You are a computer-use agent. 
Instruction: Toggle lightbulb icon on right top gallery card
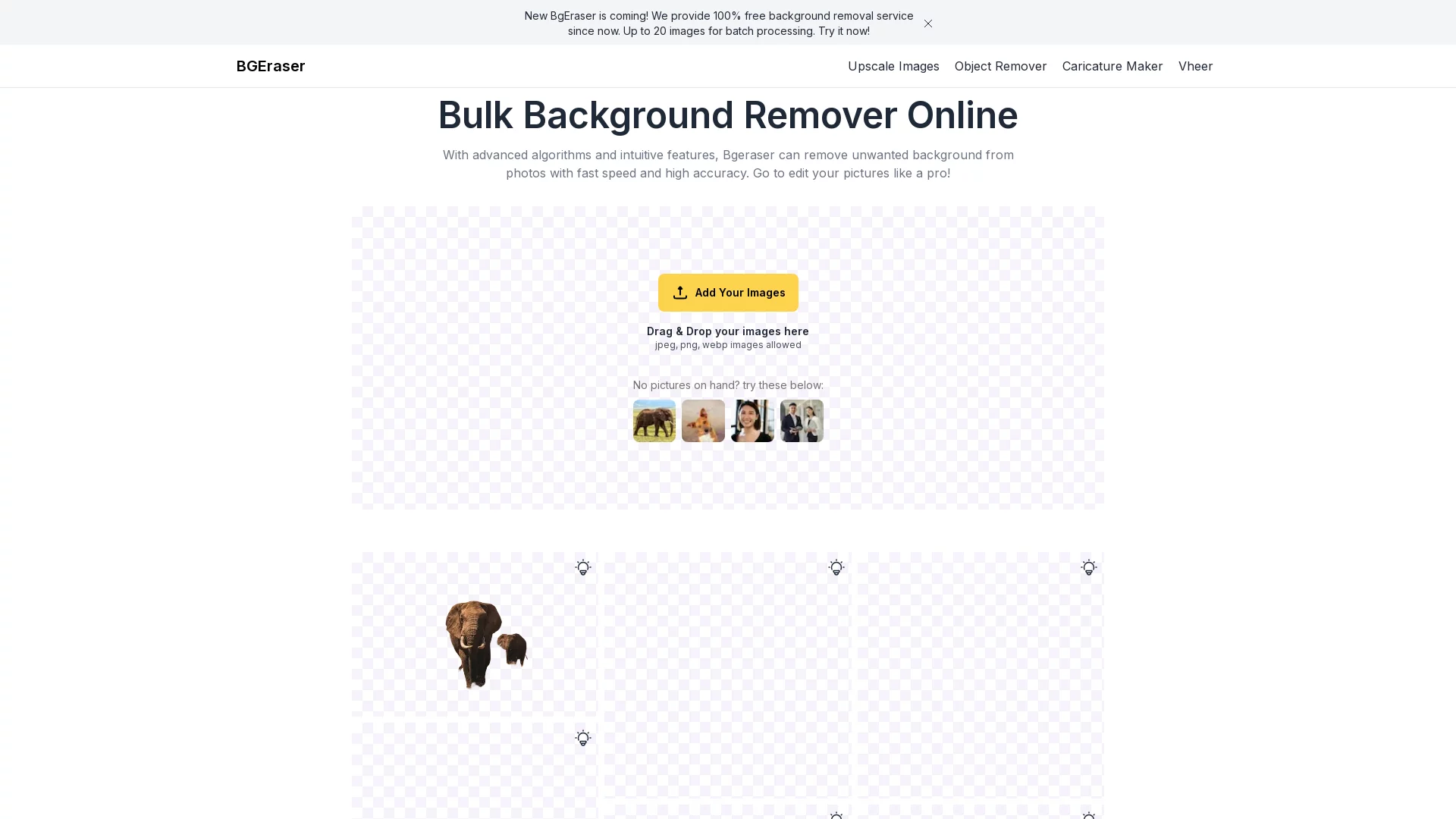[1088, 568]
